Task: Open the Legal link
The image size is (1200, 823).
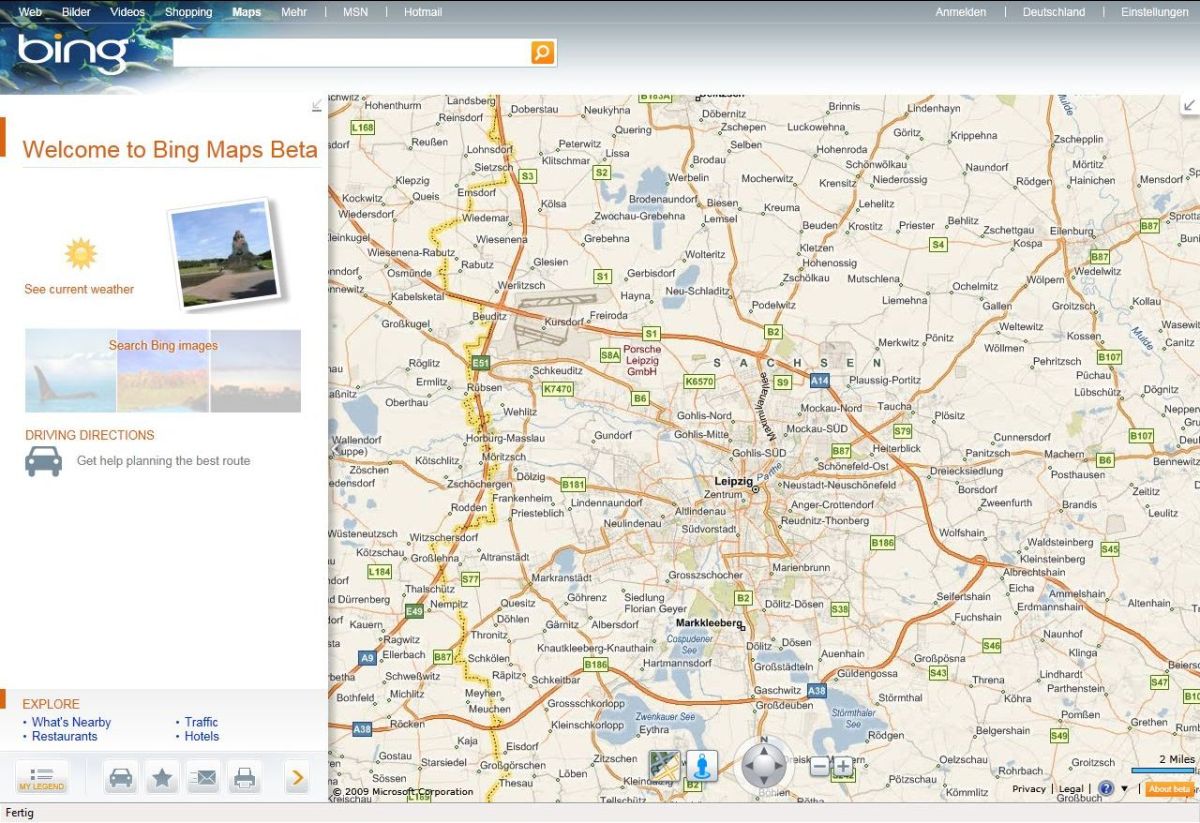Action: point(1071,789)
